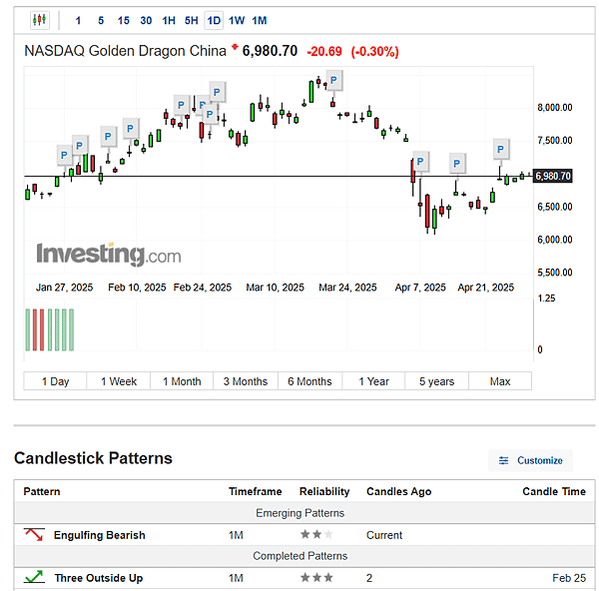The image size is (599, 591).
Task: Click the Feb 25 candle time cell
Action: click(x=569, y=578)
